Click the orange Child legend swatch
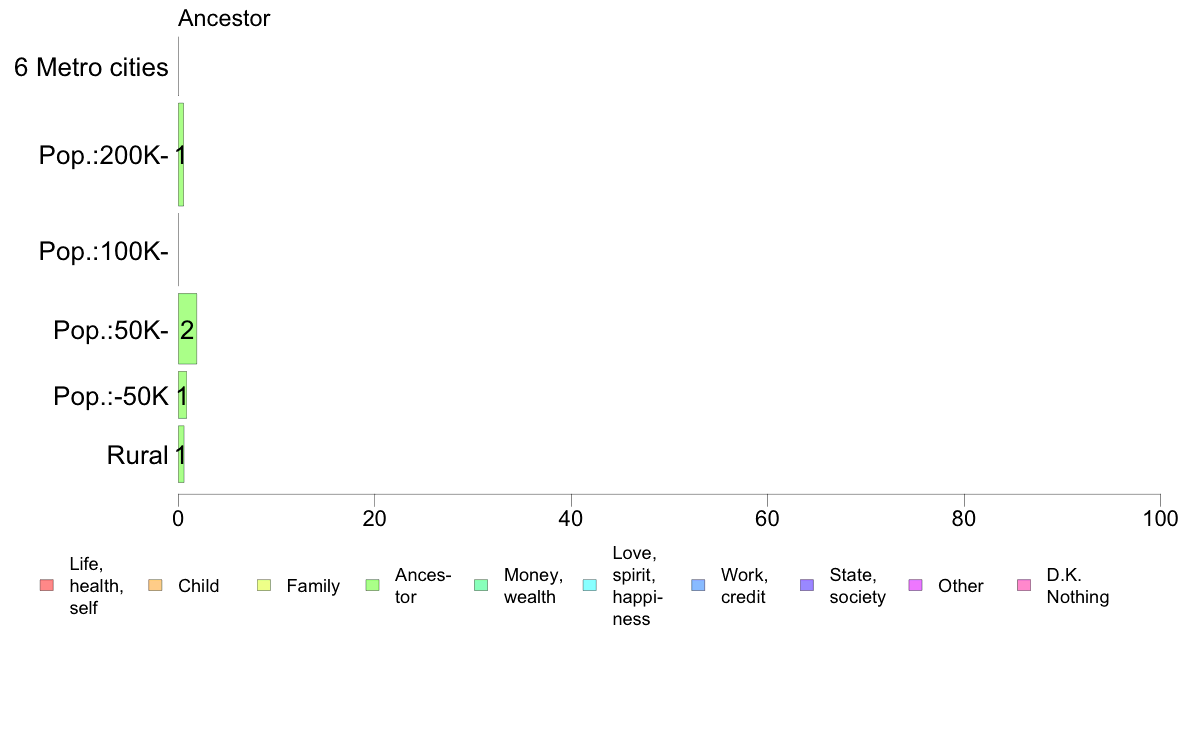 point(155,585)
